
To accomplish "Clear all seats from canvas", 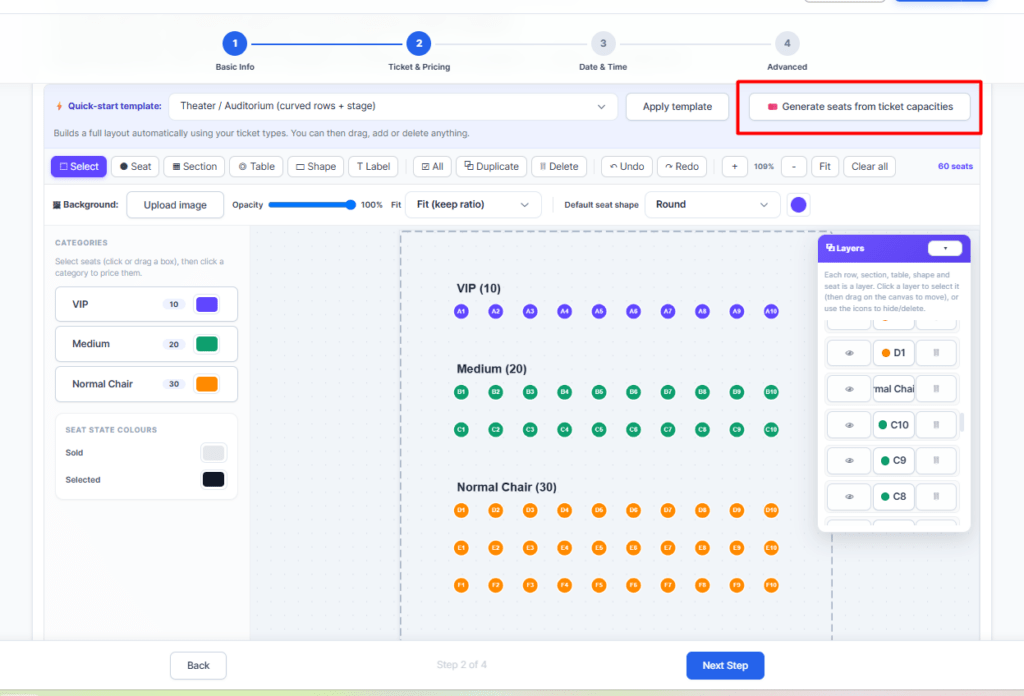I will 869,166.
